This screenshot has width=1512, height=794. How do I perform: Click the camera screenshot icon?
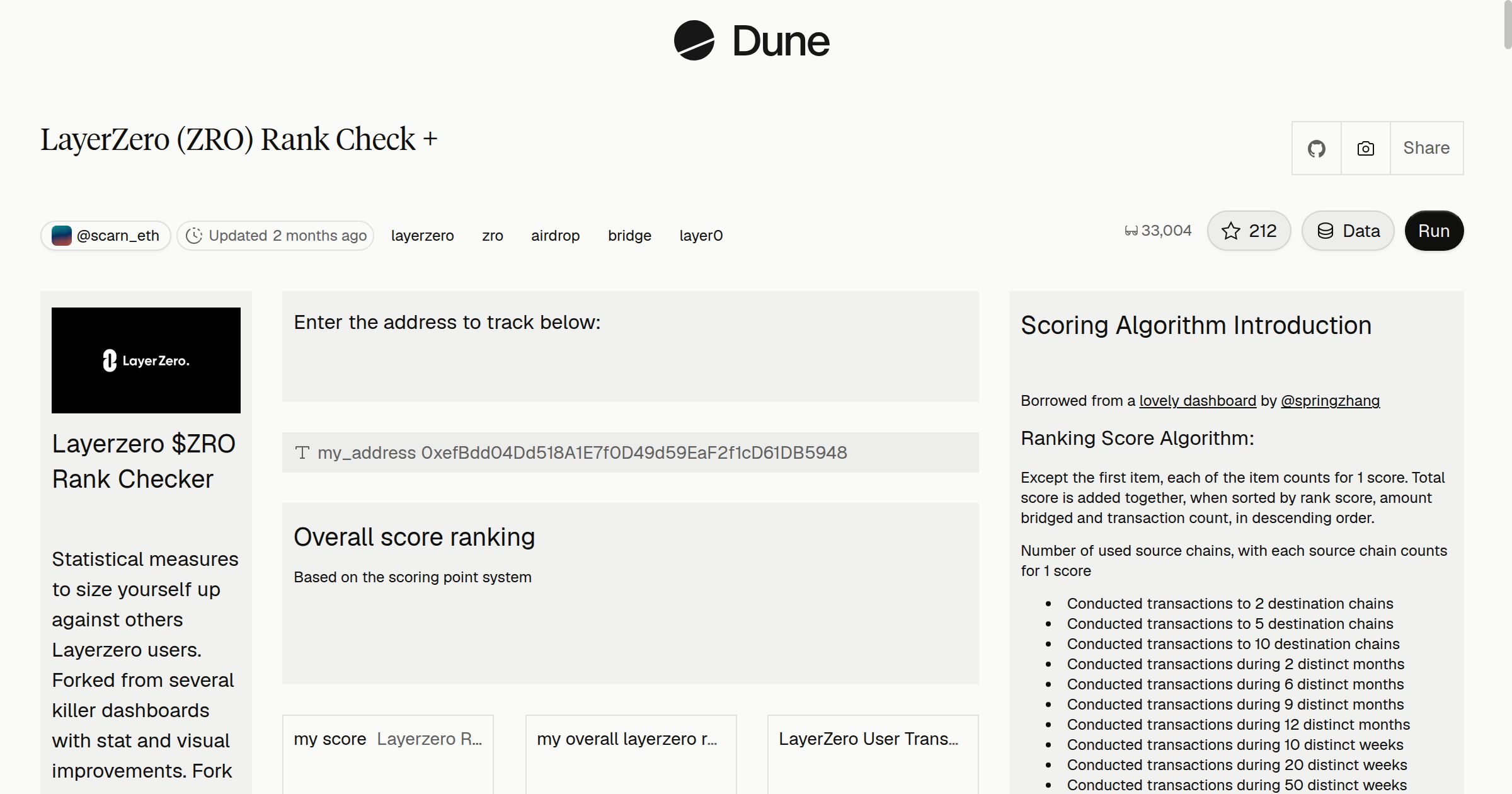[1365, 148]
